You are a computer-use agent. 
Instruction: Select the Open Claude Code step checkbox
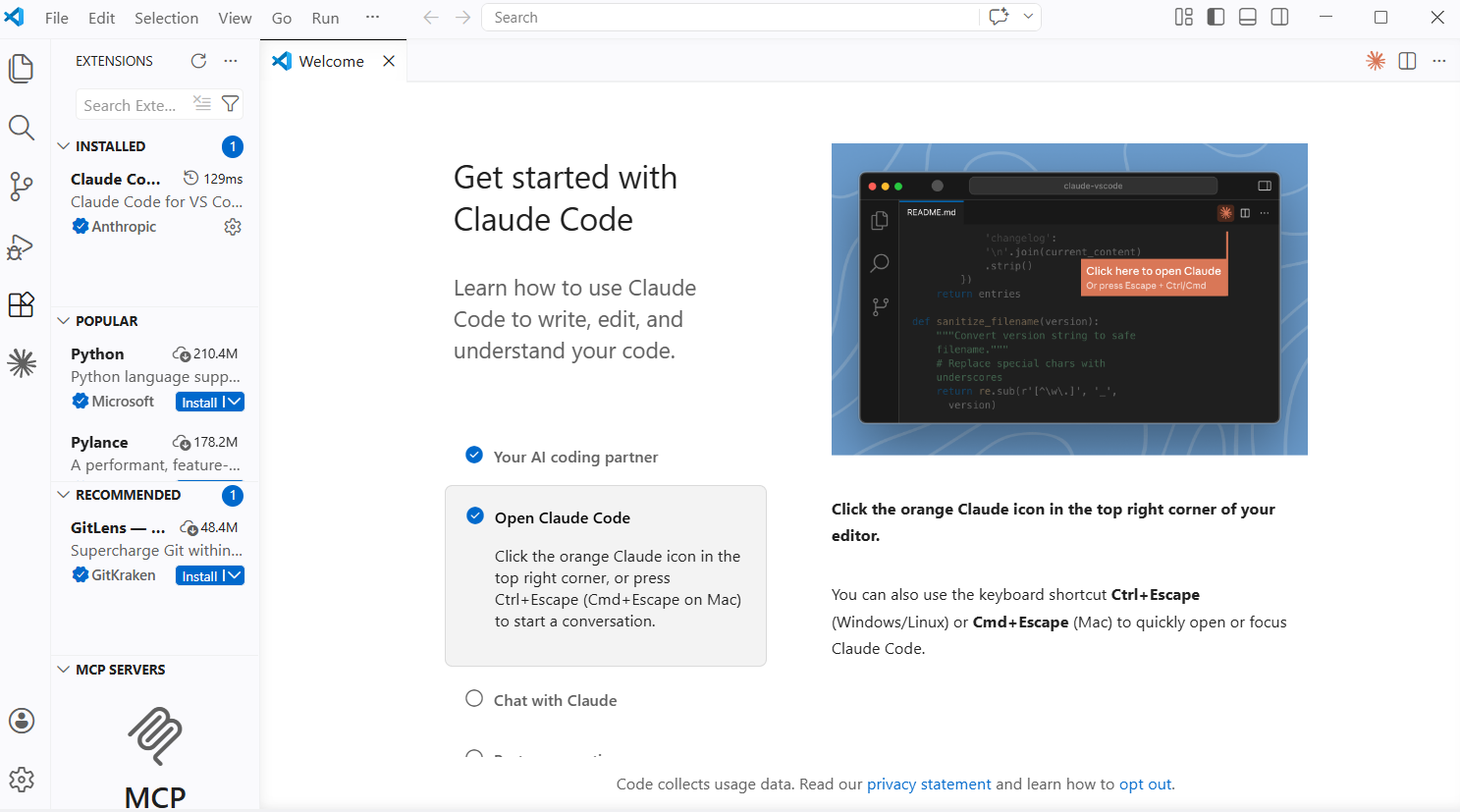click(x=474, y=516)
